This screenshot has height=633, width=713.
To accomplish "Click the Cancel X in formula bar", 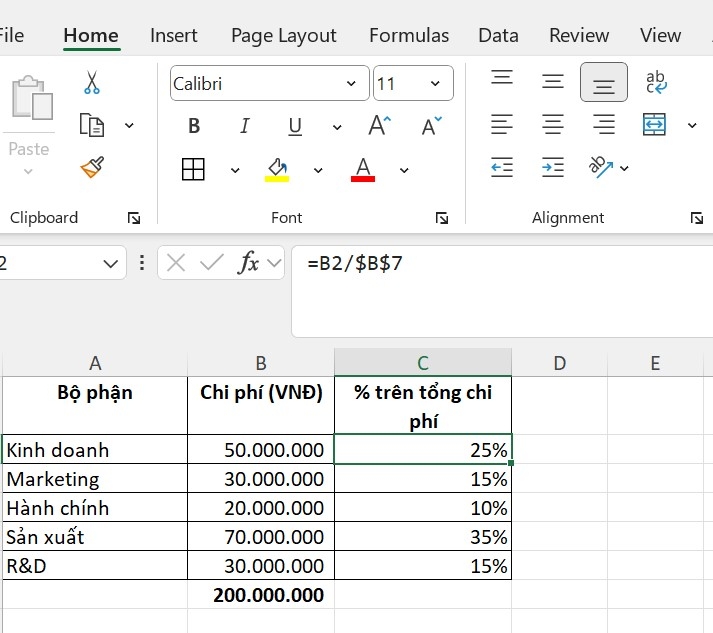I will pos(176,263).
